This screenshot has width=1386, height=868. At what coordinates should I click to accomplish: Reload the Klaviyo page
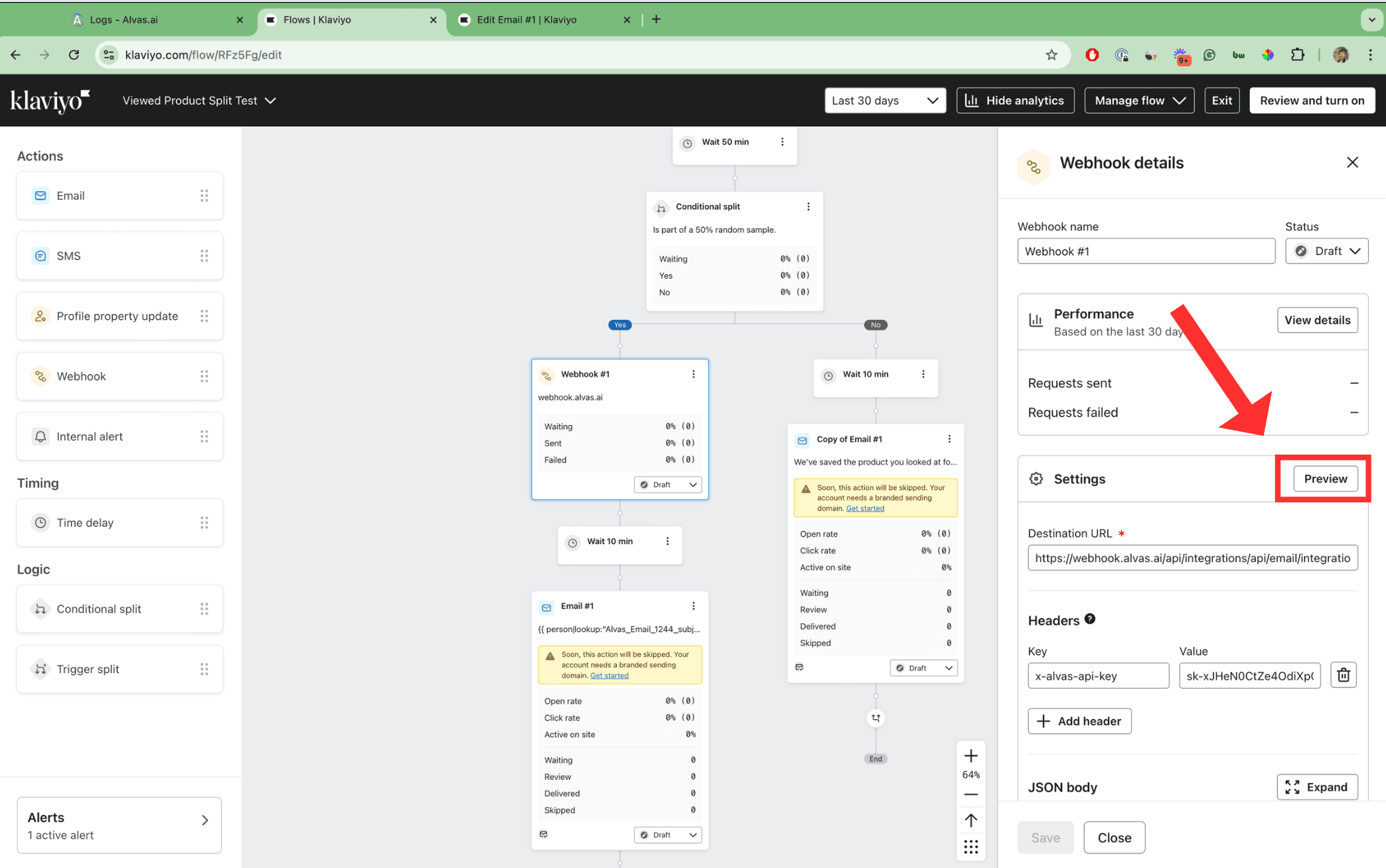(74, 55)
